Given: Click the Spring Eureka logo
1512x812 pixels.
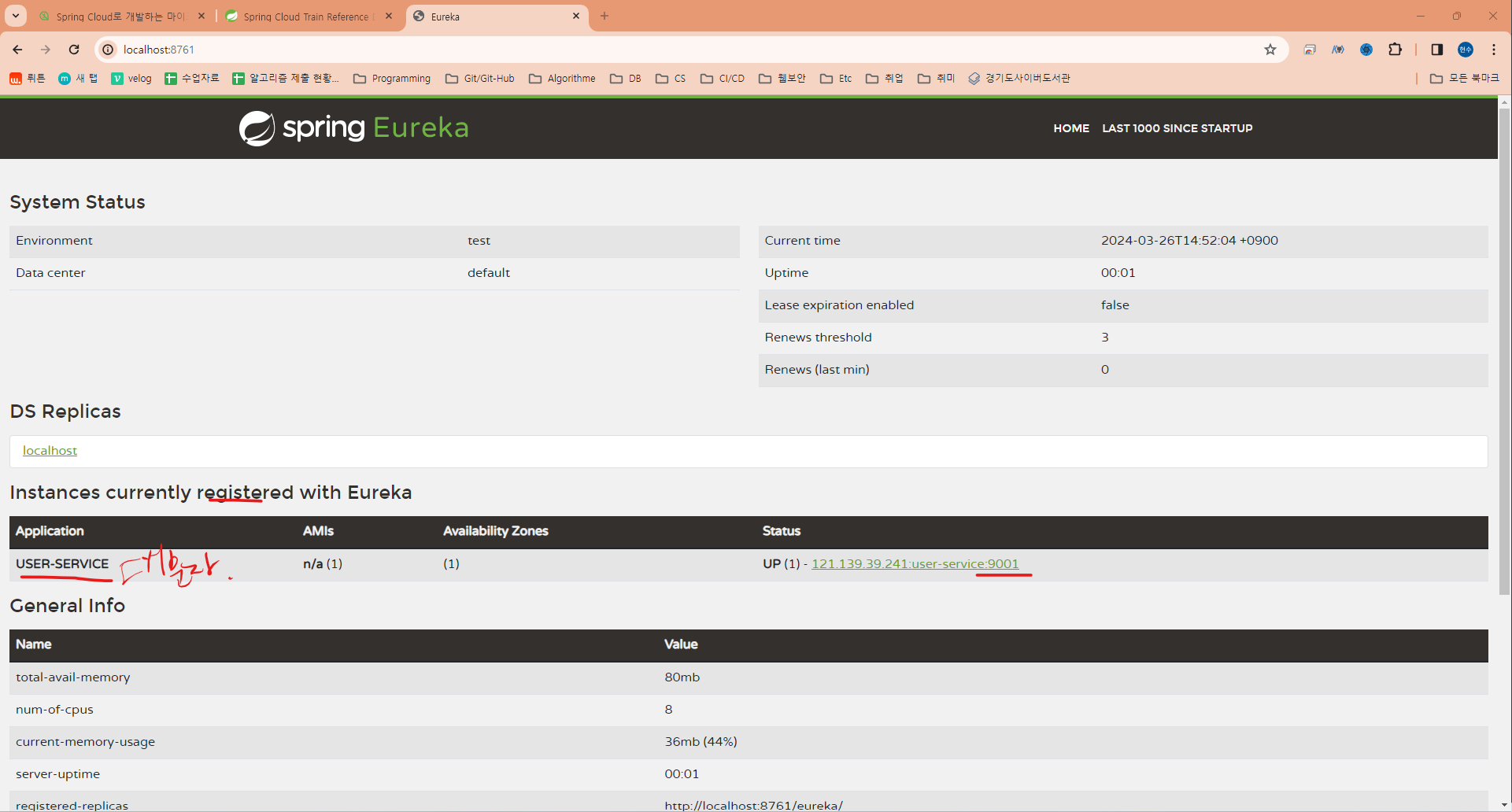Looking at the screenshot, I should (x=354, y=127).
